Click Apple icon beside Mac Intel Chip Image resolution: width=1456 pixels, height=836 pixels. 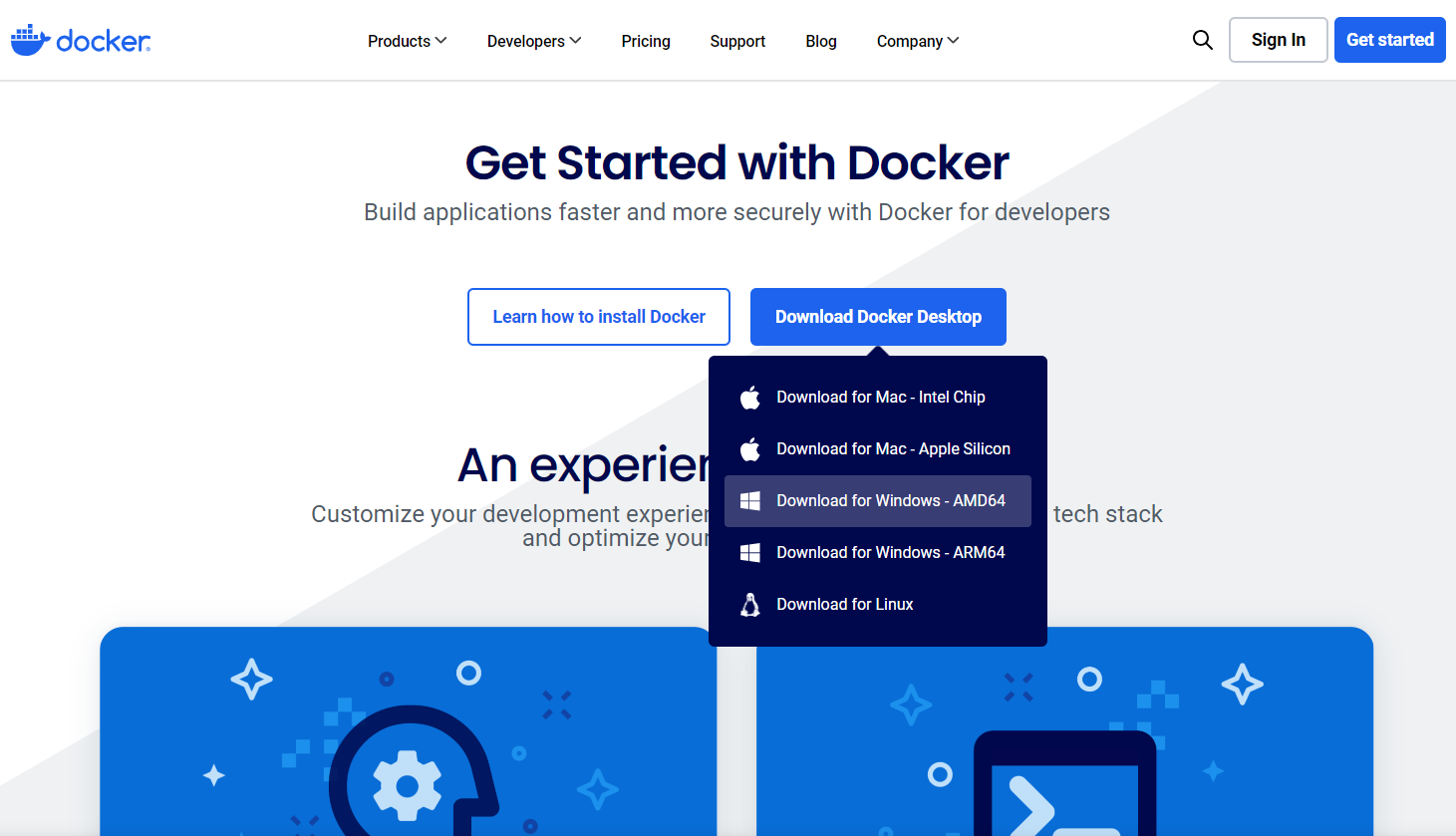pos(750,398)
